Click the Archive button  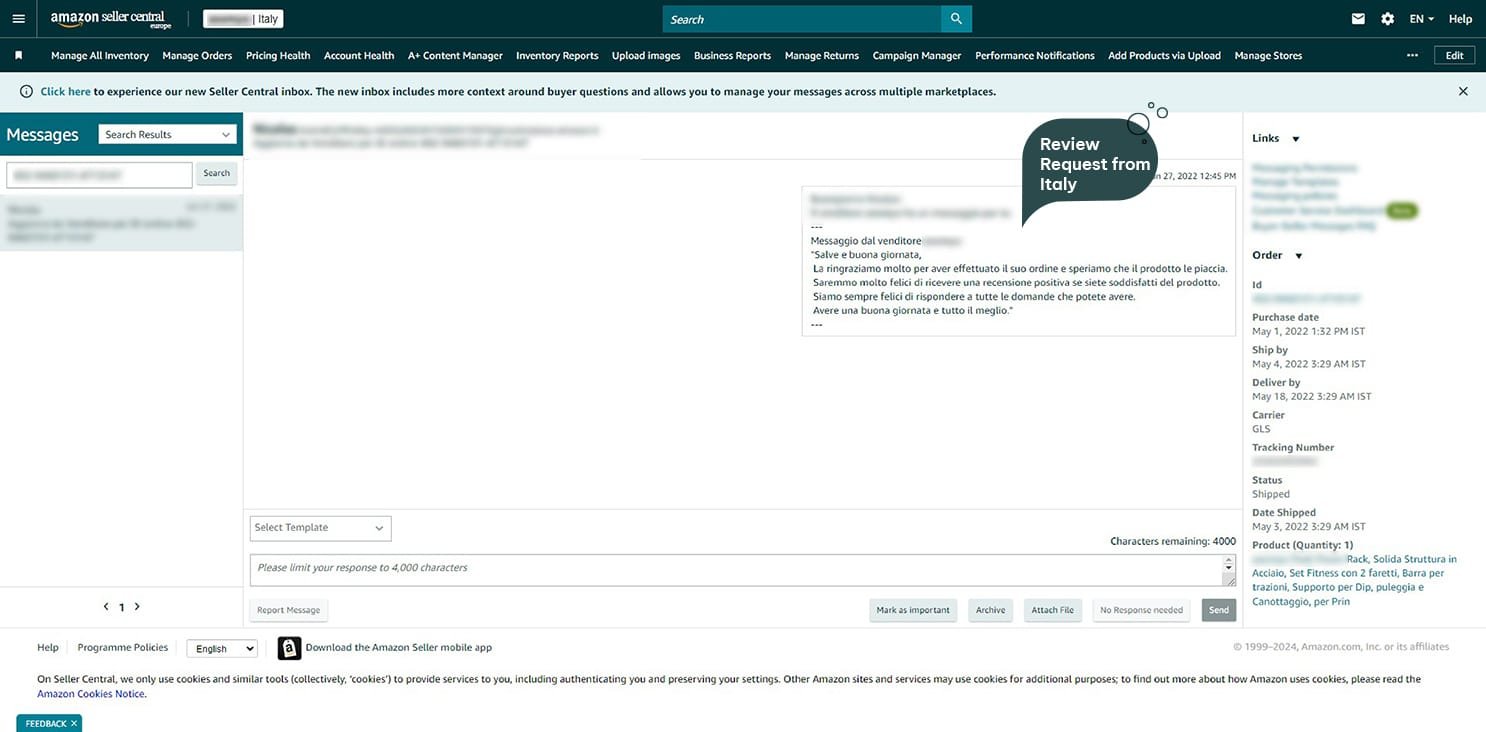990,610
